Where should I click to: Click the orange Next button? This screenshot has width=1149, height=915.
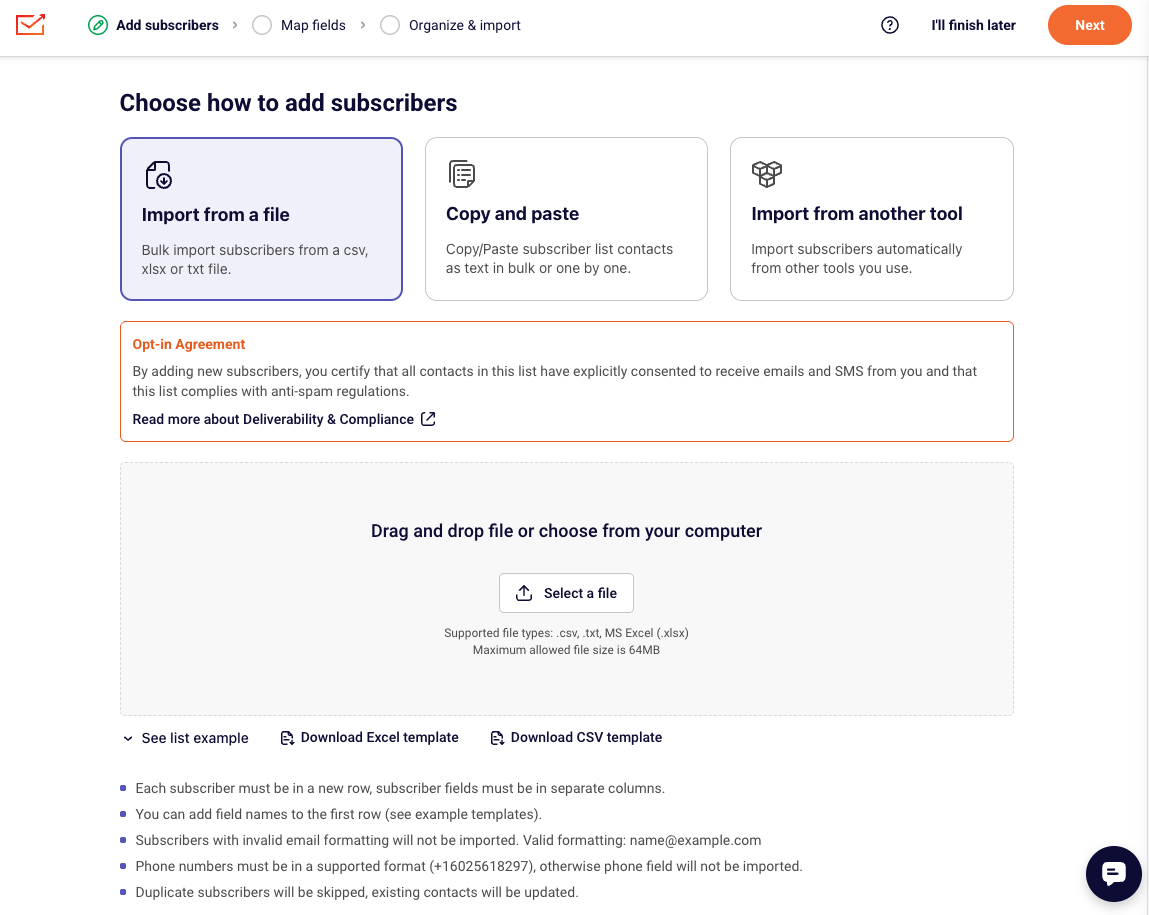click(1089, 25)
